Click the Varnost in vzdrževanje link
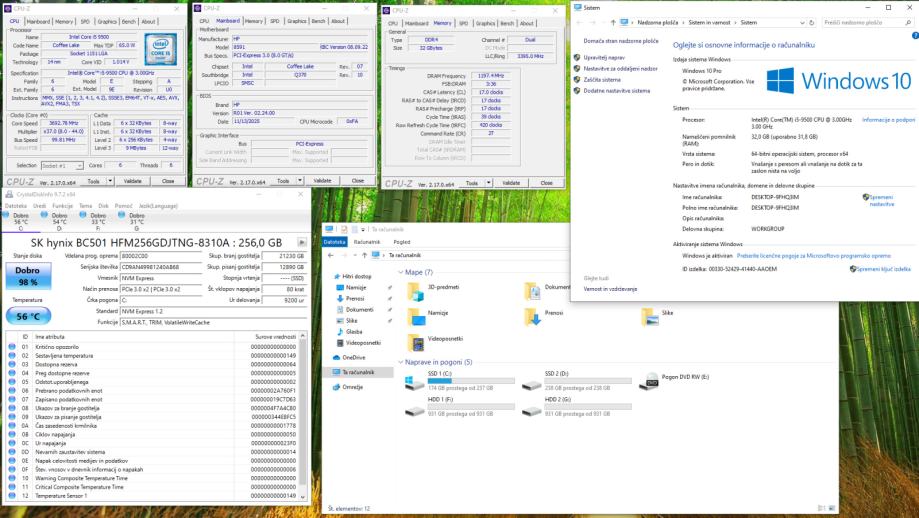The height and width of the screenshot is (518, 919). [x=610, y=289]
